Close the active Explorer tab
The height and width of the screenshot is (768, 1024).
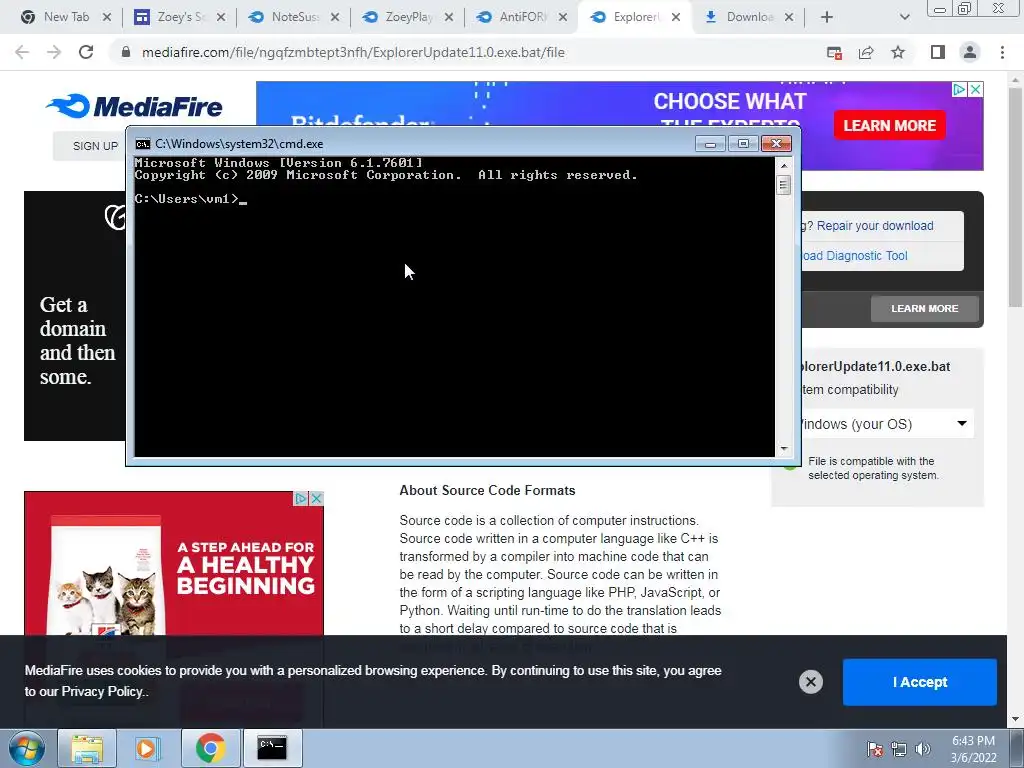676,17
